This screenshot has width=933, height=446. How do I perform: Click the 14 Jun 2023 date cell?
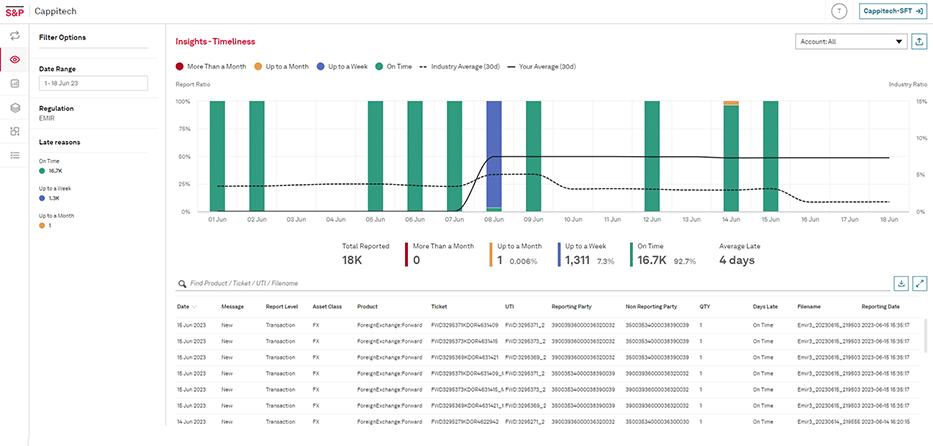(x=191, y=422)
